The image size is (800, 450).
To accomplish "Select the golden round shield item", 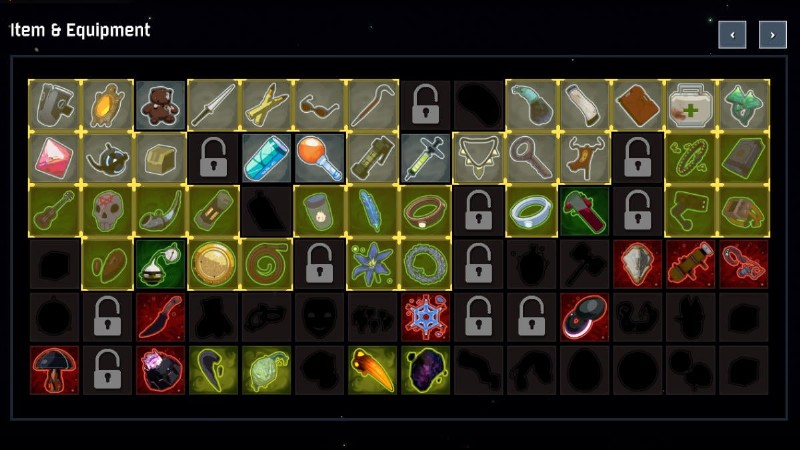I will coord(213,264).
